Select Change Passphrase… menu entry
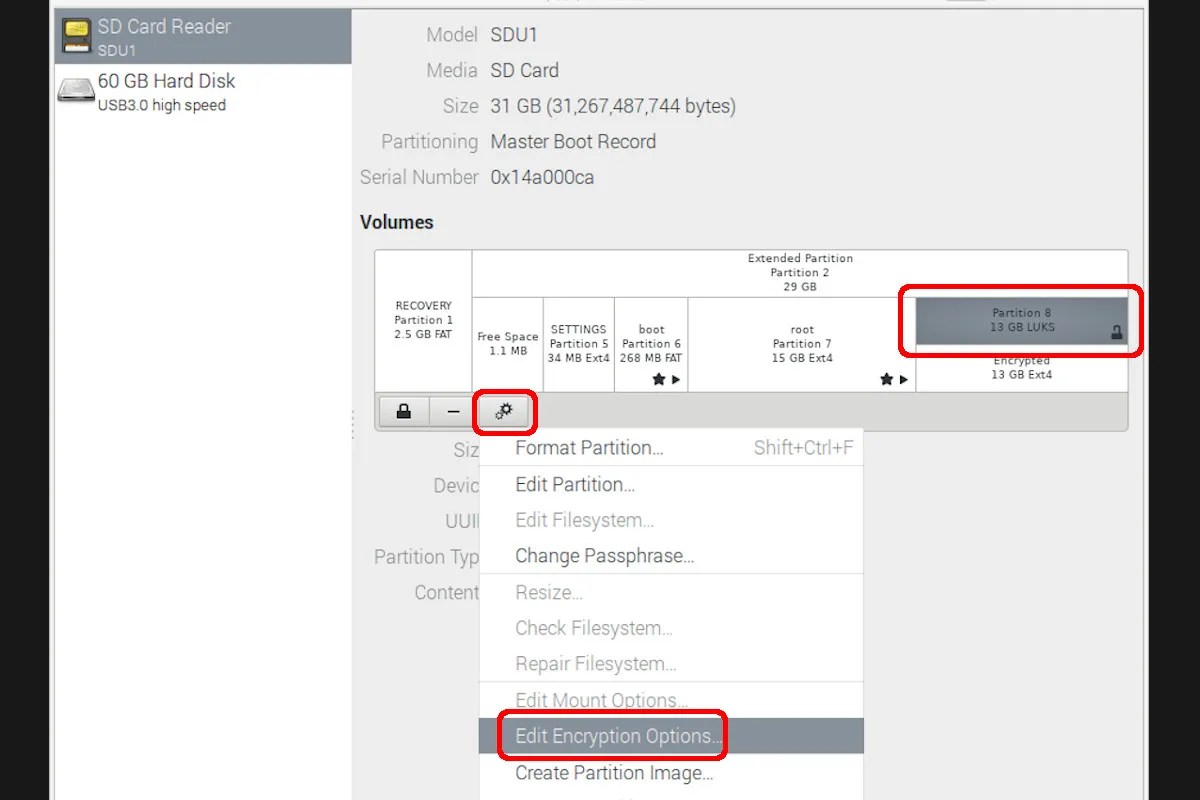The height and width of the screenshot is (800, 1200). pos(671,556)
